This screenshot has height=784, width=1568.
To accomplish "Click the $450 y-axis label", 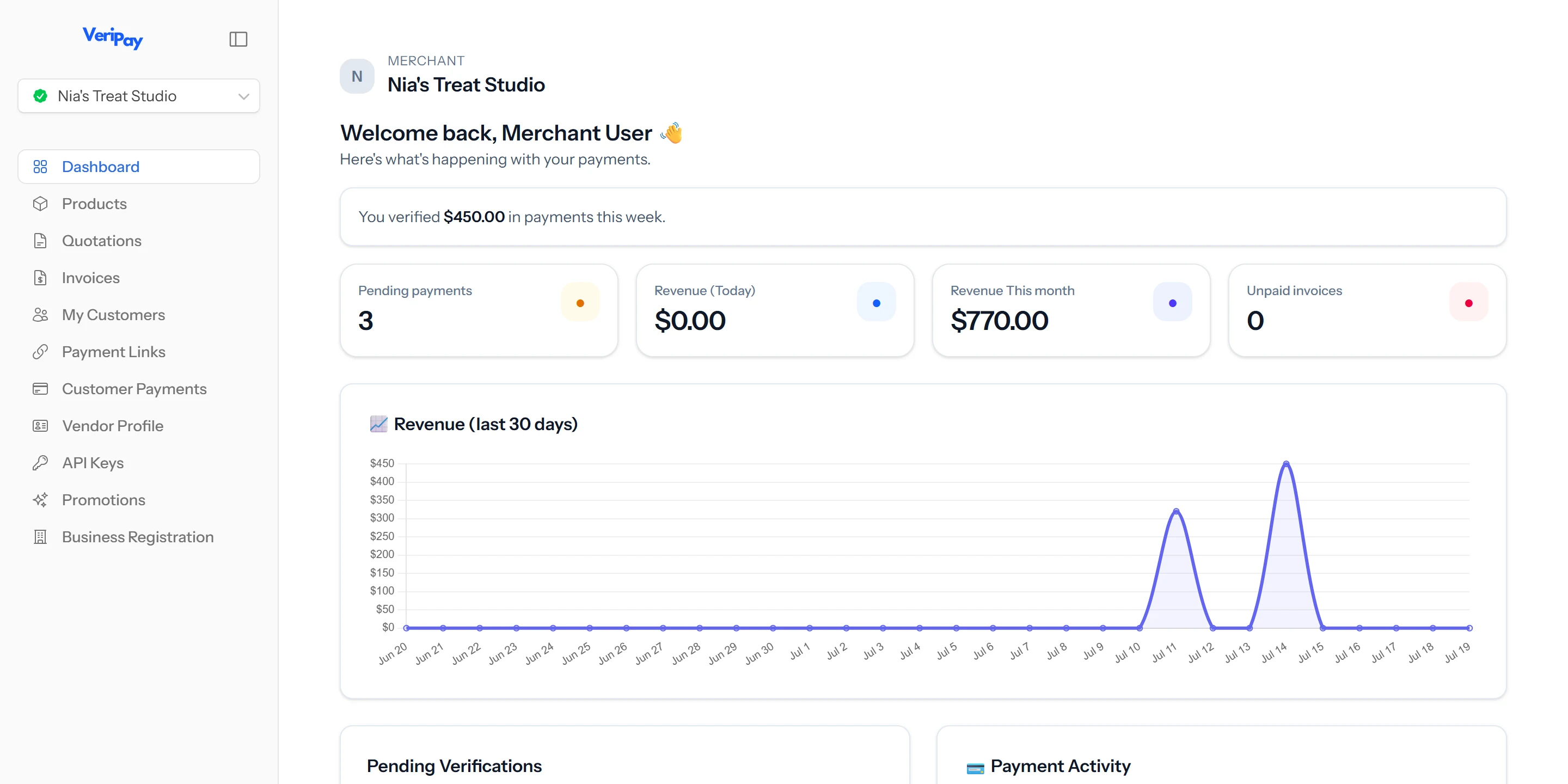I will pyautogui.click(x=382, y=463).
